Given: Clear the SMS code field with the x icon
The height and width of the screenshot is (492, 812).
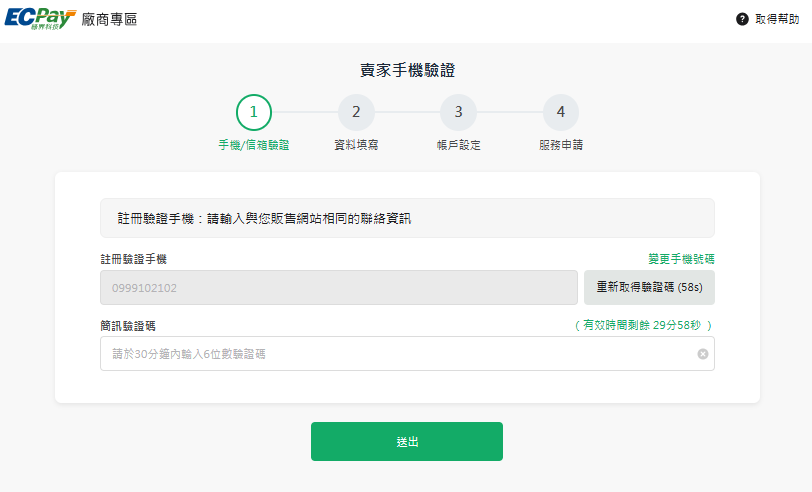Looking at the screenshot, I should click(x=702, y=354).
